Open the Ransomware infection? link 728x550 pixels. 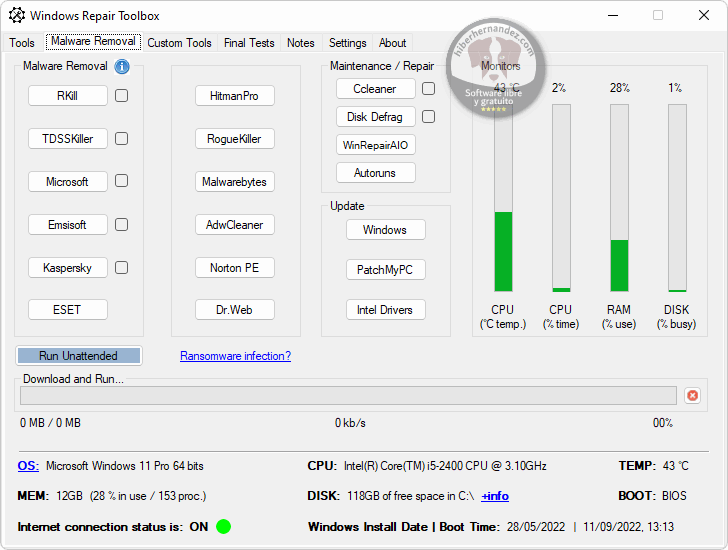[x=235, y=356]
